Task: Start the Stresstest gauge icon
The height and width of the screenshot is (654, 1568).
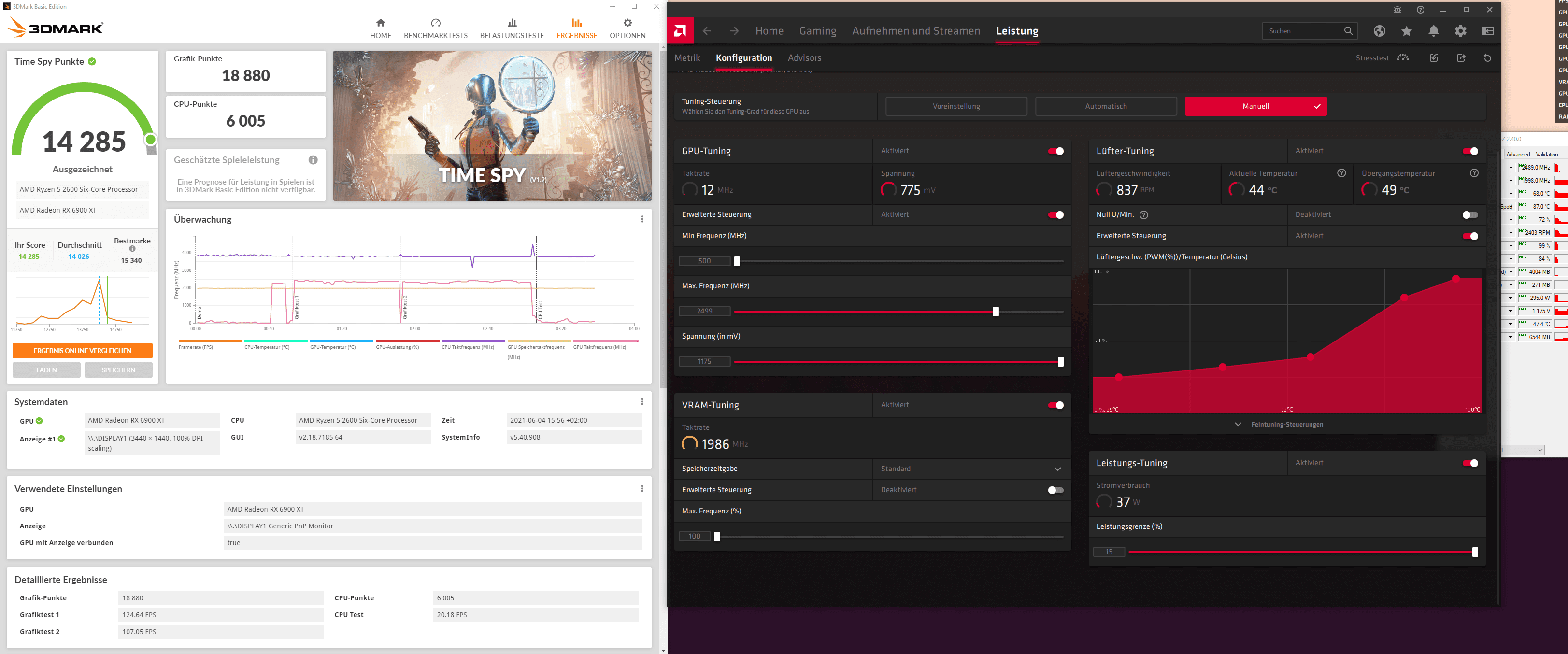Action: tap(1403, 58)
